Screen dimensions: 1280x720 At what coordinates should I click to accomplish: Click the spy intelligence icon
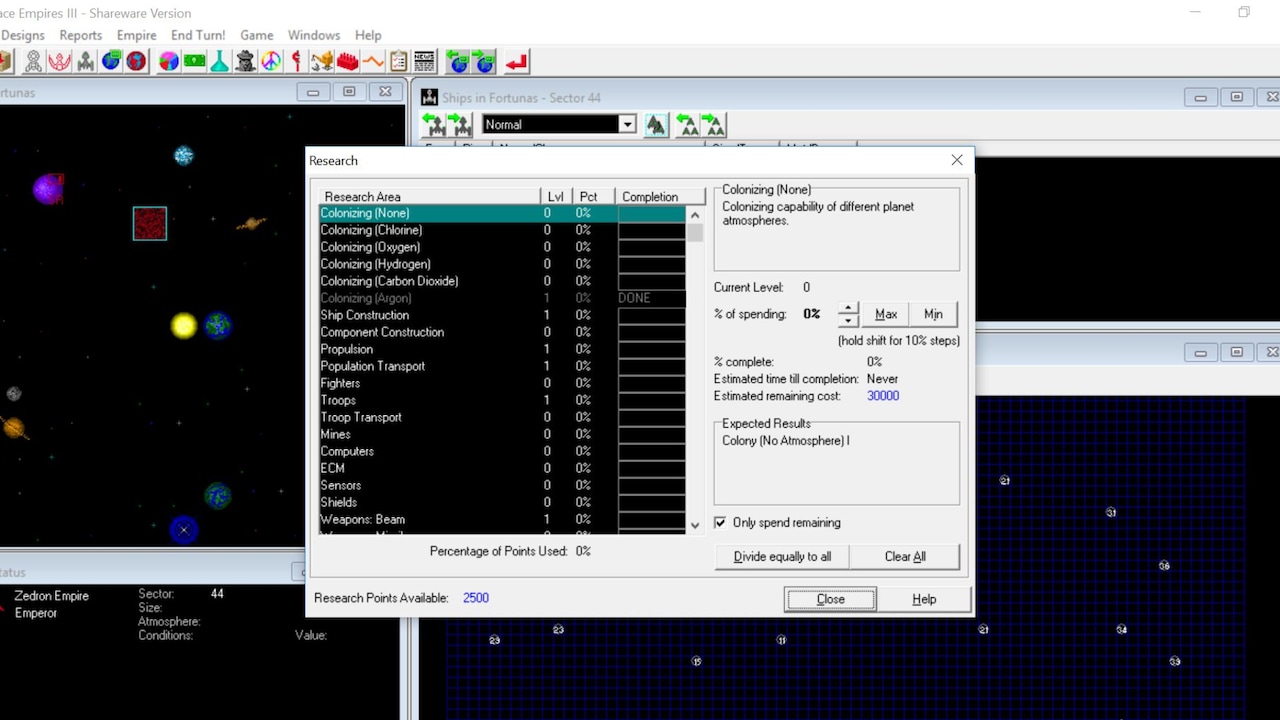tap(245, 62)
